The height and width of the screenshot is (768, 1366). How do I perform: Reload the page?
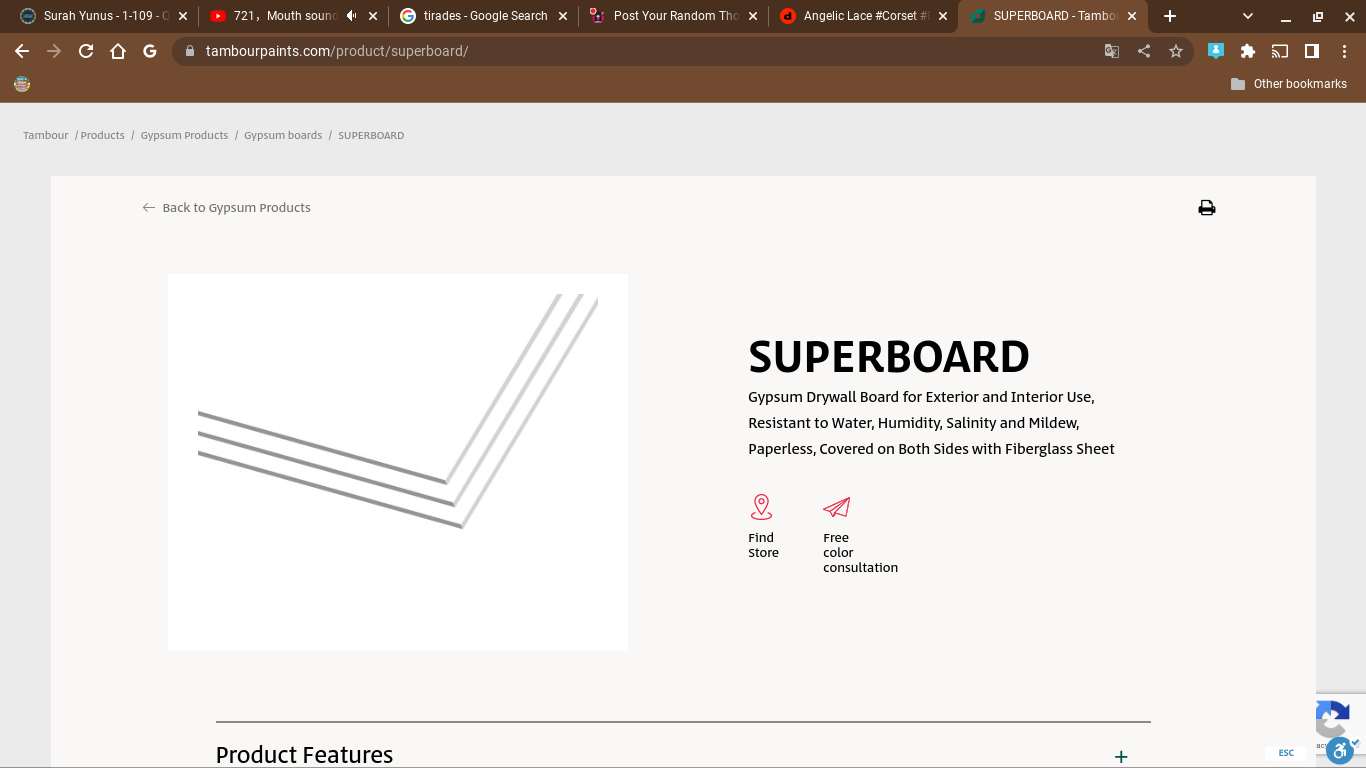pos(86,51)
